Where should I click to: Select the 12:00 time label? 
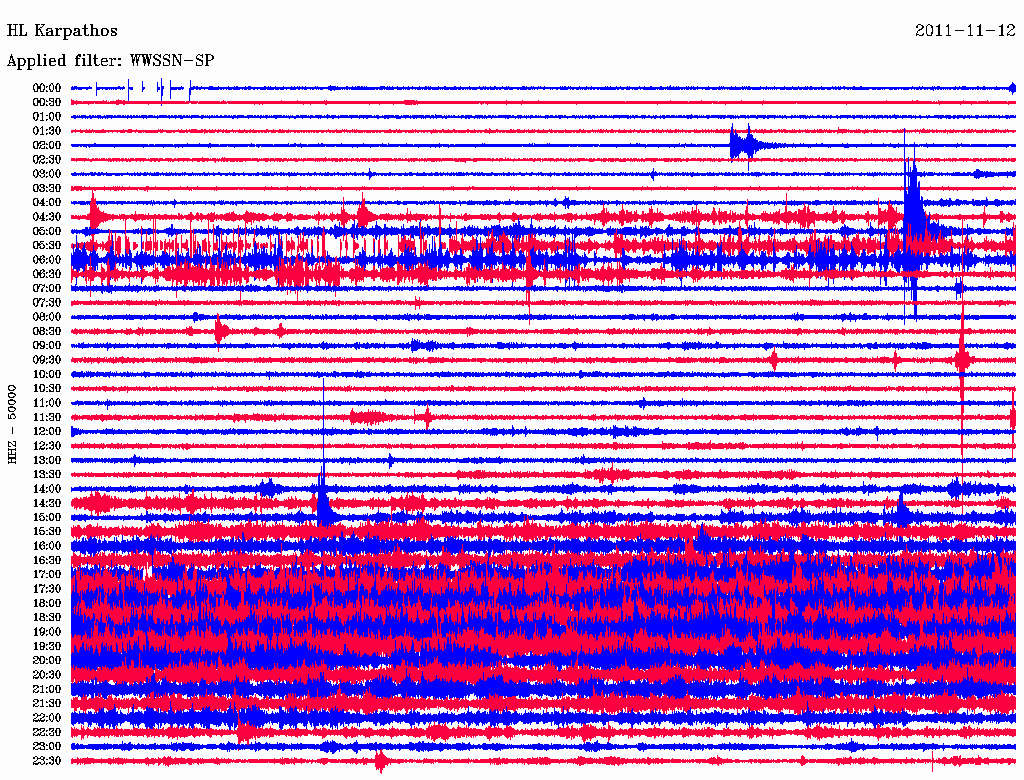47,432
